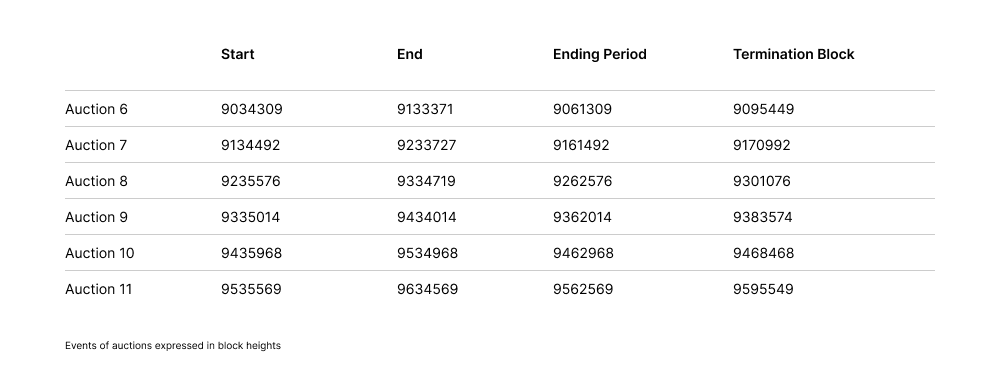Click the Auction 11 row label
1000x380 pixels.
tap(98, 289)
